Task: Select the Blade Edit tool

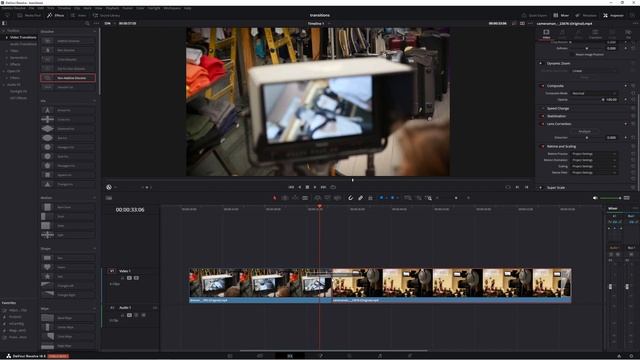Action: 305,198
